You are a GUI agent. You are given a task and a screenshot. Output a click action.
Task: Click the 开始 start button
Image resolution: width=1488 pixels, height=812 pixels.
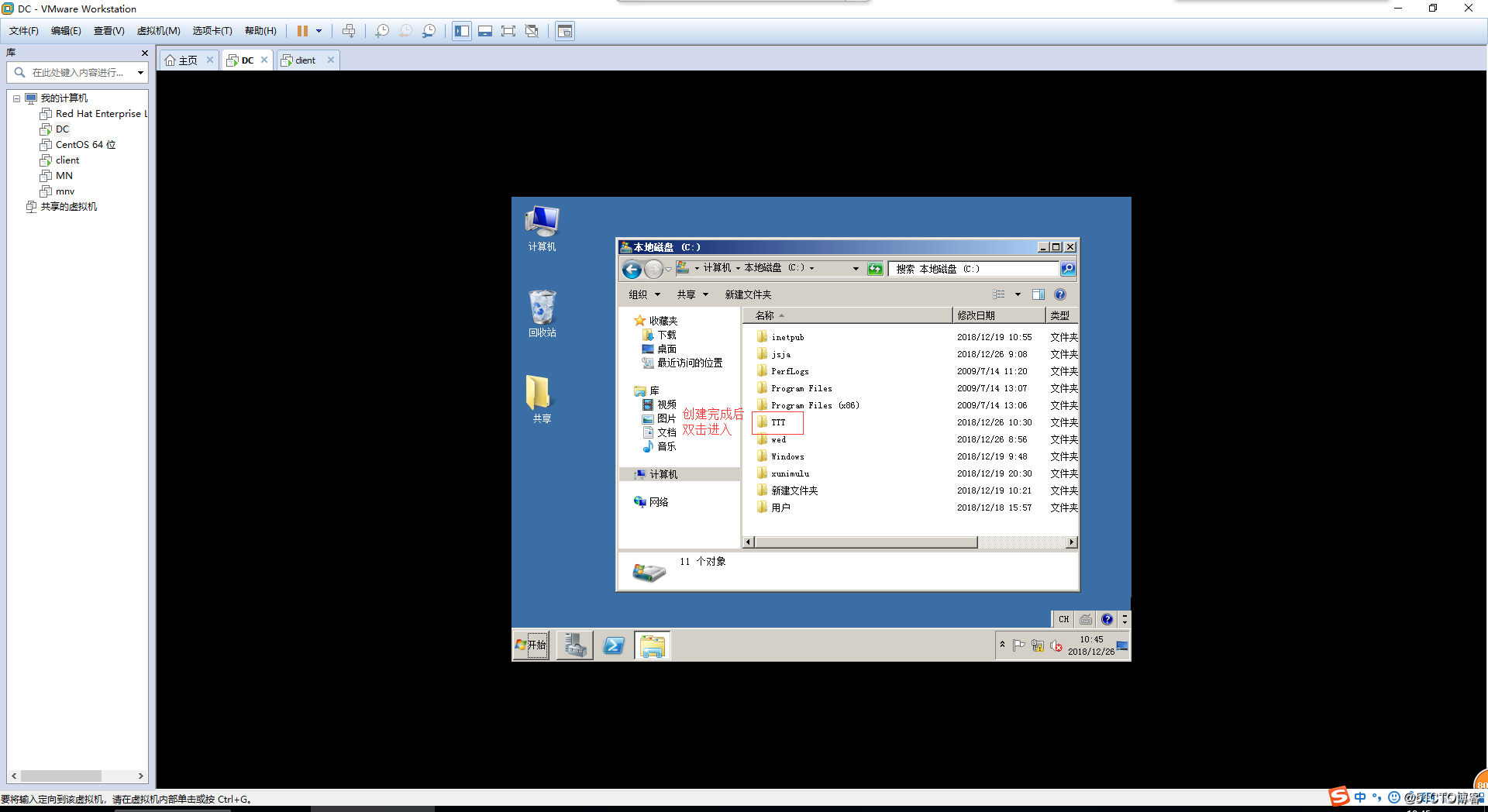(x=531, y=645)
